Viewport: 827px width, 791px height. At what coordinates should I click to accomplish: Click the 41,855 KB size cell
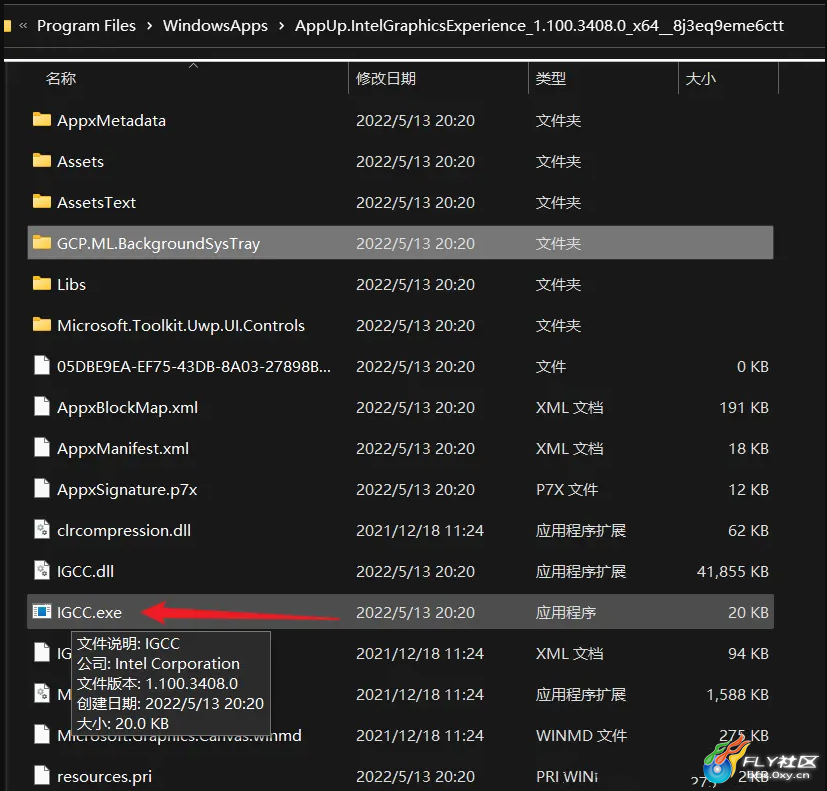click(x=732, y=572)
